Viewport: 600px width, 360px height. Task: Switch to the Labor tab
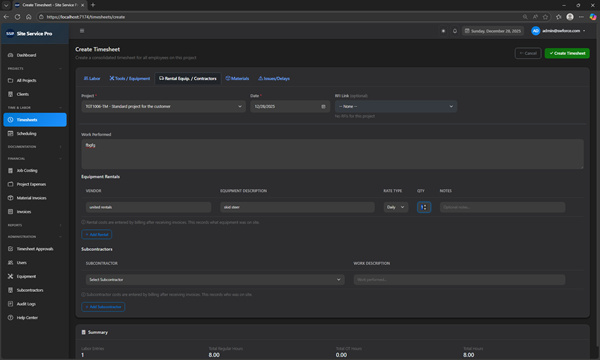92,78
